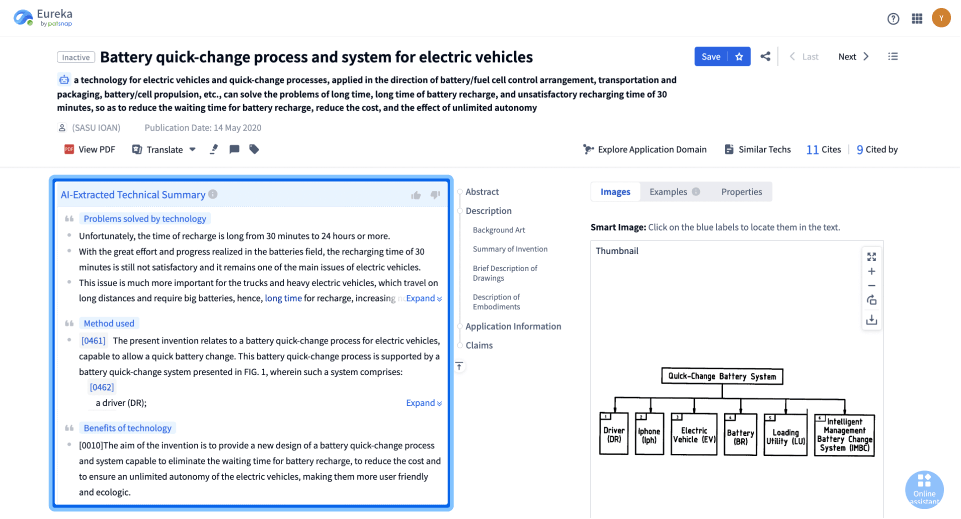Click the Publication Date: 14 May 2020 text
This screenshot has height=519, width=961.
coord(203,128)
